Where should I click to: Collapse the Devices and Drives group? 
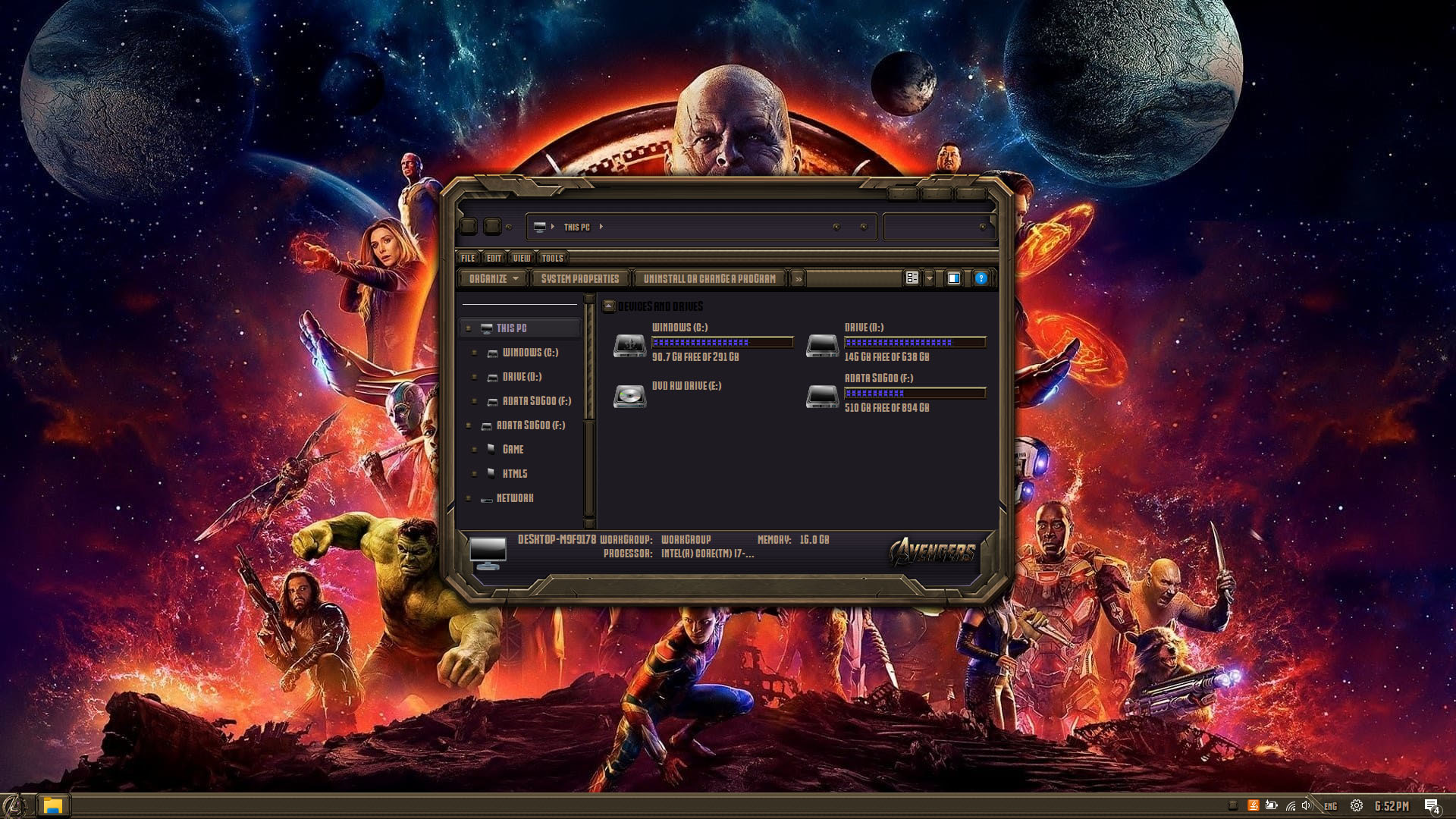pyautogui.click(x=608, y=306)
